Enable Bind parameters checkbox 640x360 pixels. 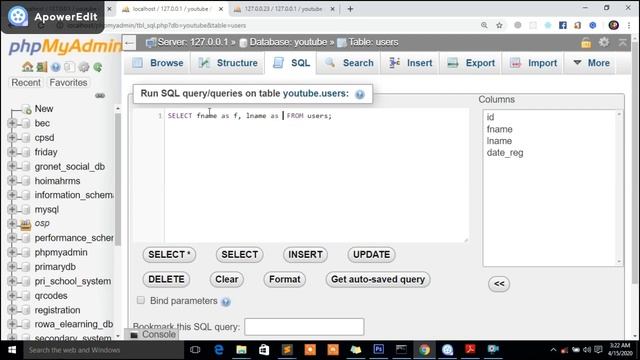tap(141, 300)
